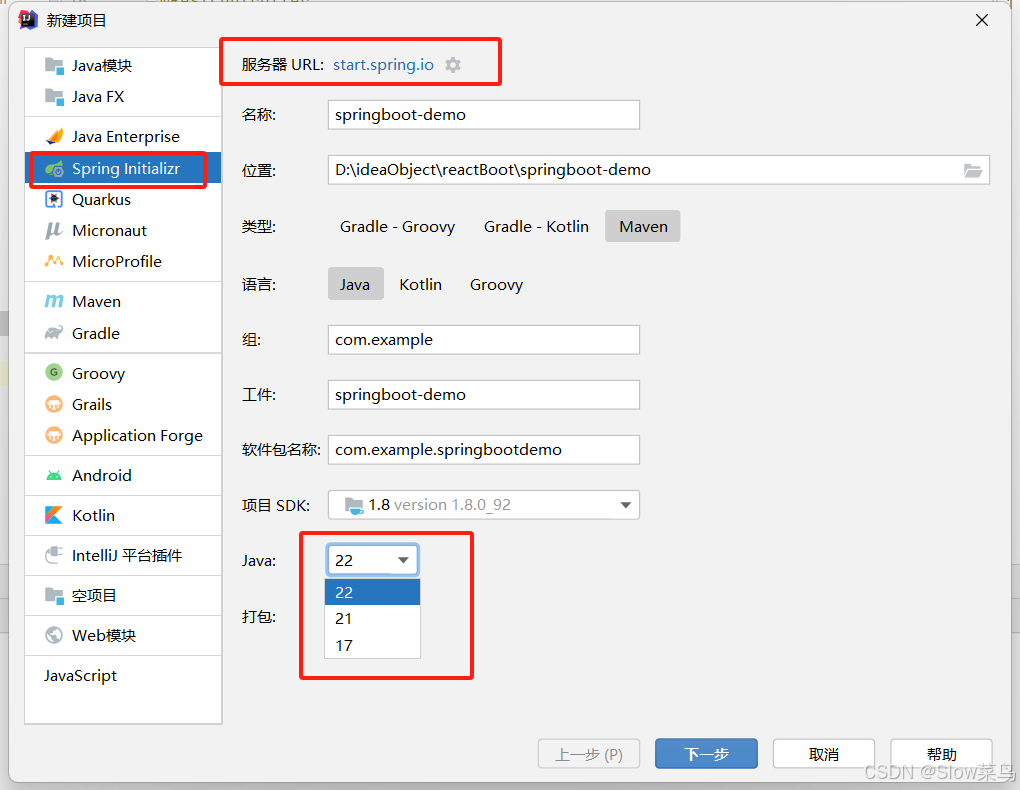Focus the 工件 field springboot-demo

pos(483,394)
